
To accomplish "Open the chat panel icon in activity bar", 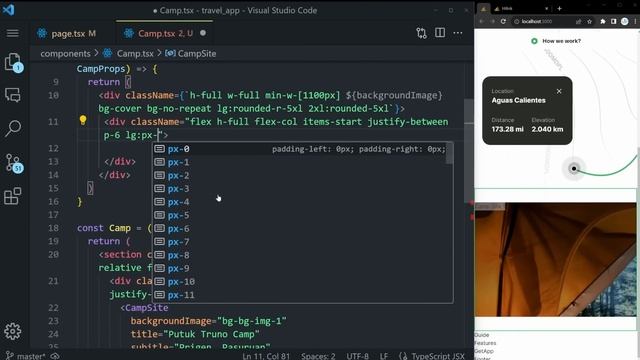I will [x=13, y=95].
